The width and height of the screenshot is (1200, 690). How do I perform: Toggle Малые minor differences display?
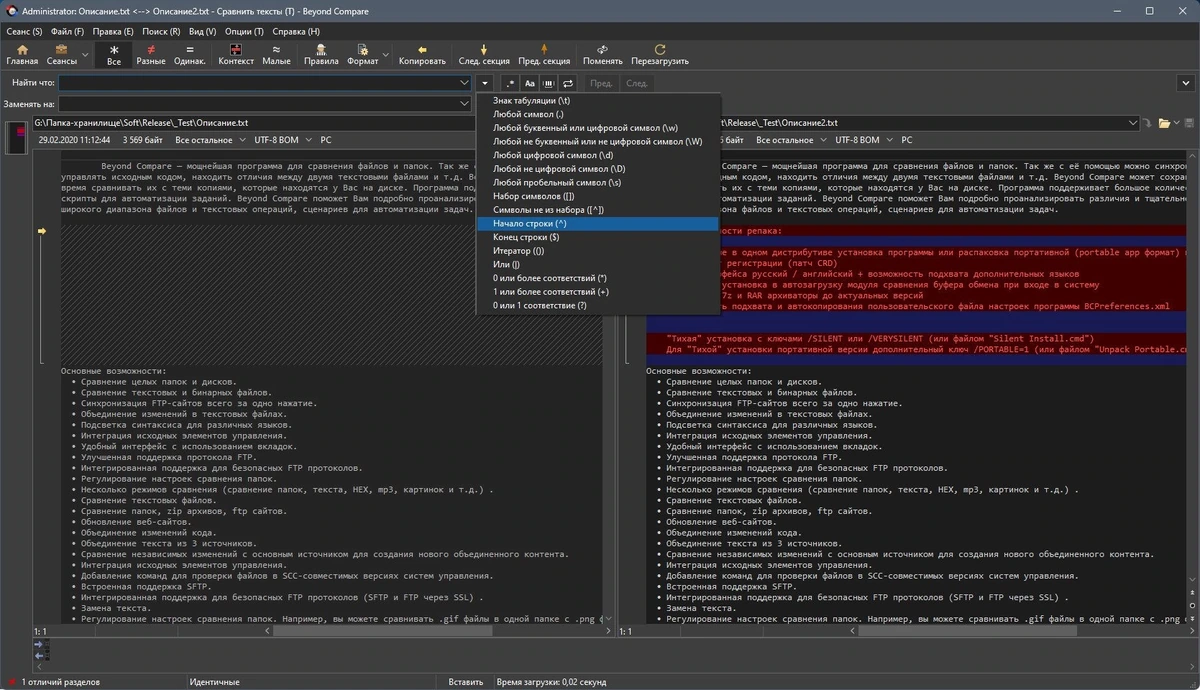point(276,55)
